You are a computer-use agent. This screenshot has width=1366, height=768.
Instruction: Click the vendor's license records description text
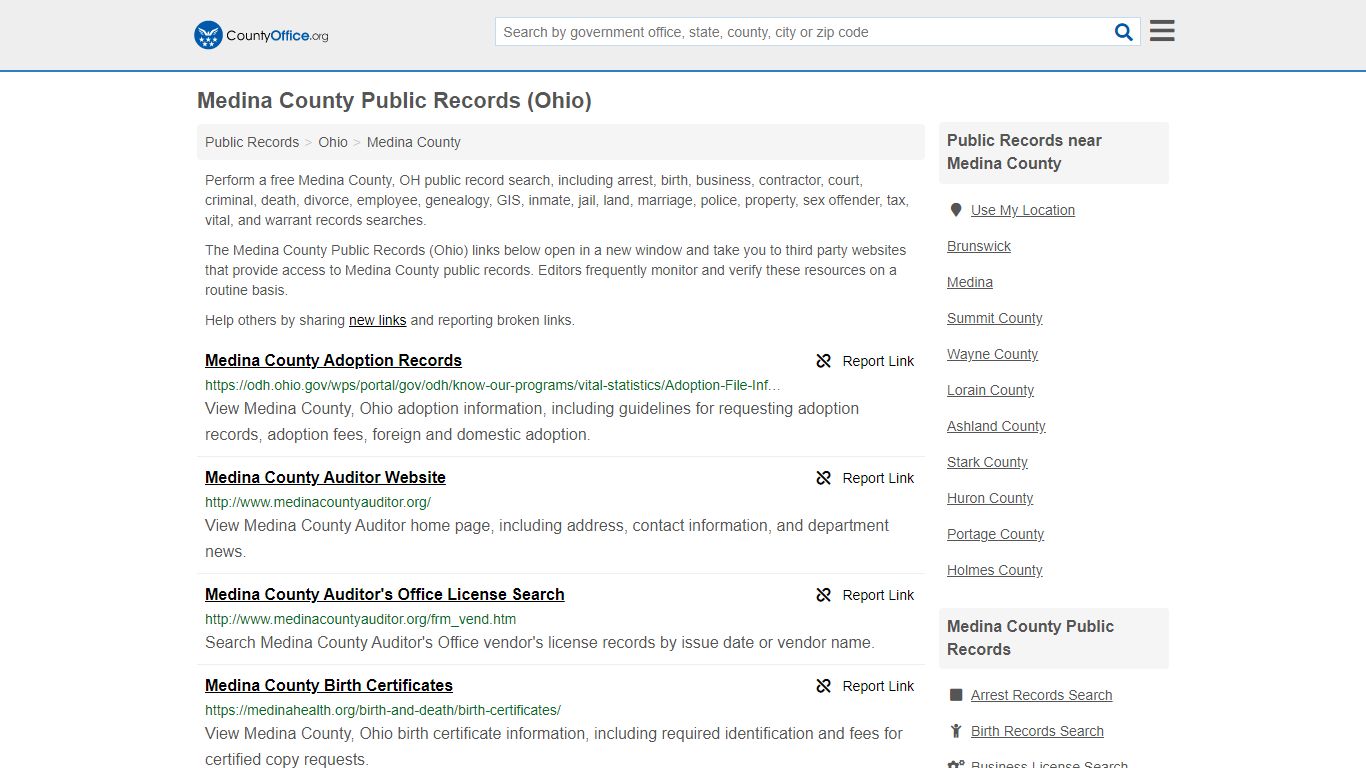(540, 642)
